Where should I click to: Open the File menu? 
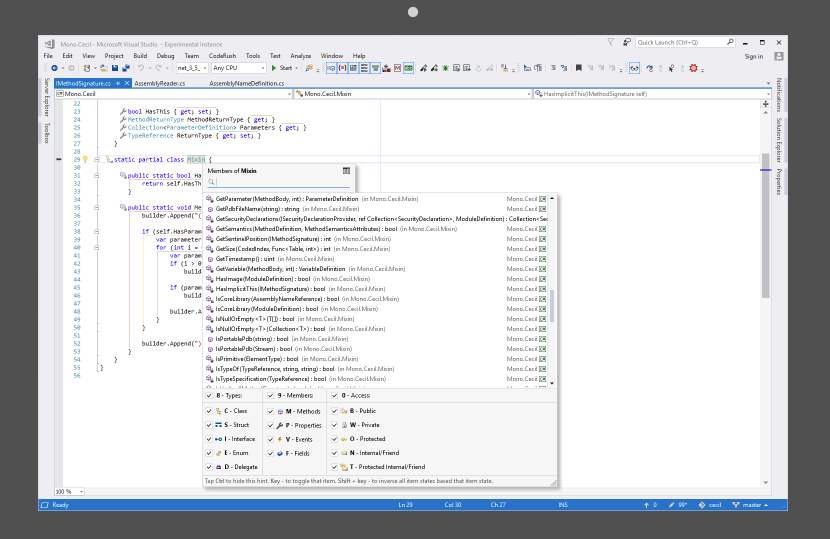point(48,56)
